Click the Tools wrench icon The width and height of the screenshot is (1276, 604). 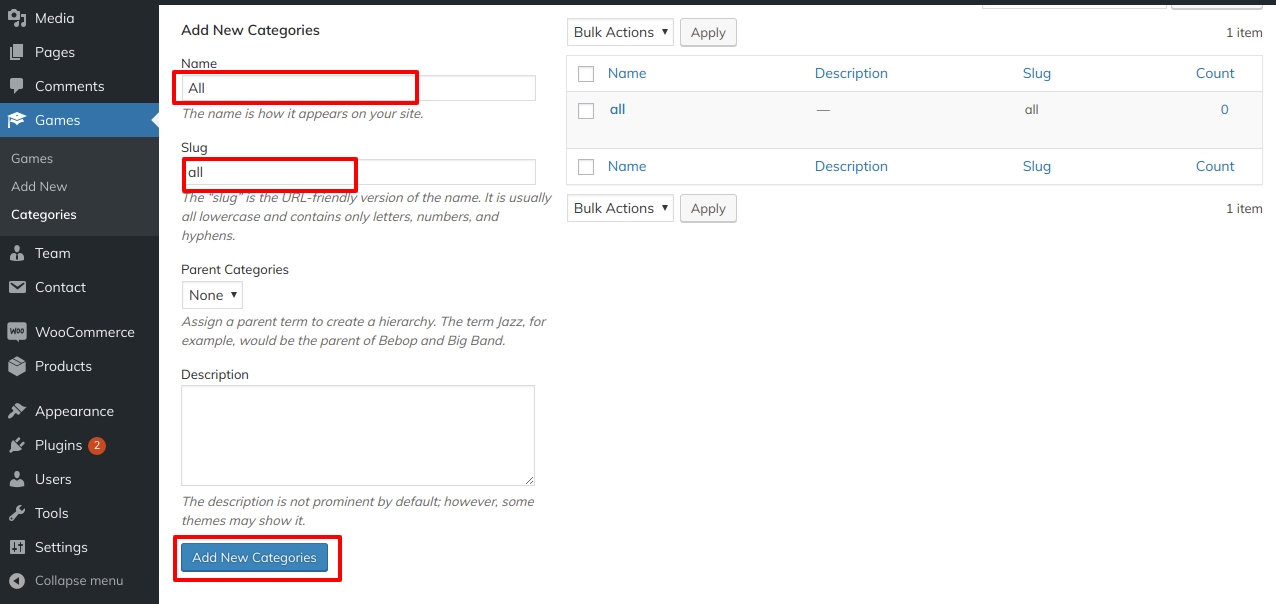tap(17, 513)
